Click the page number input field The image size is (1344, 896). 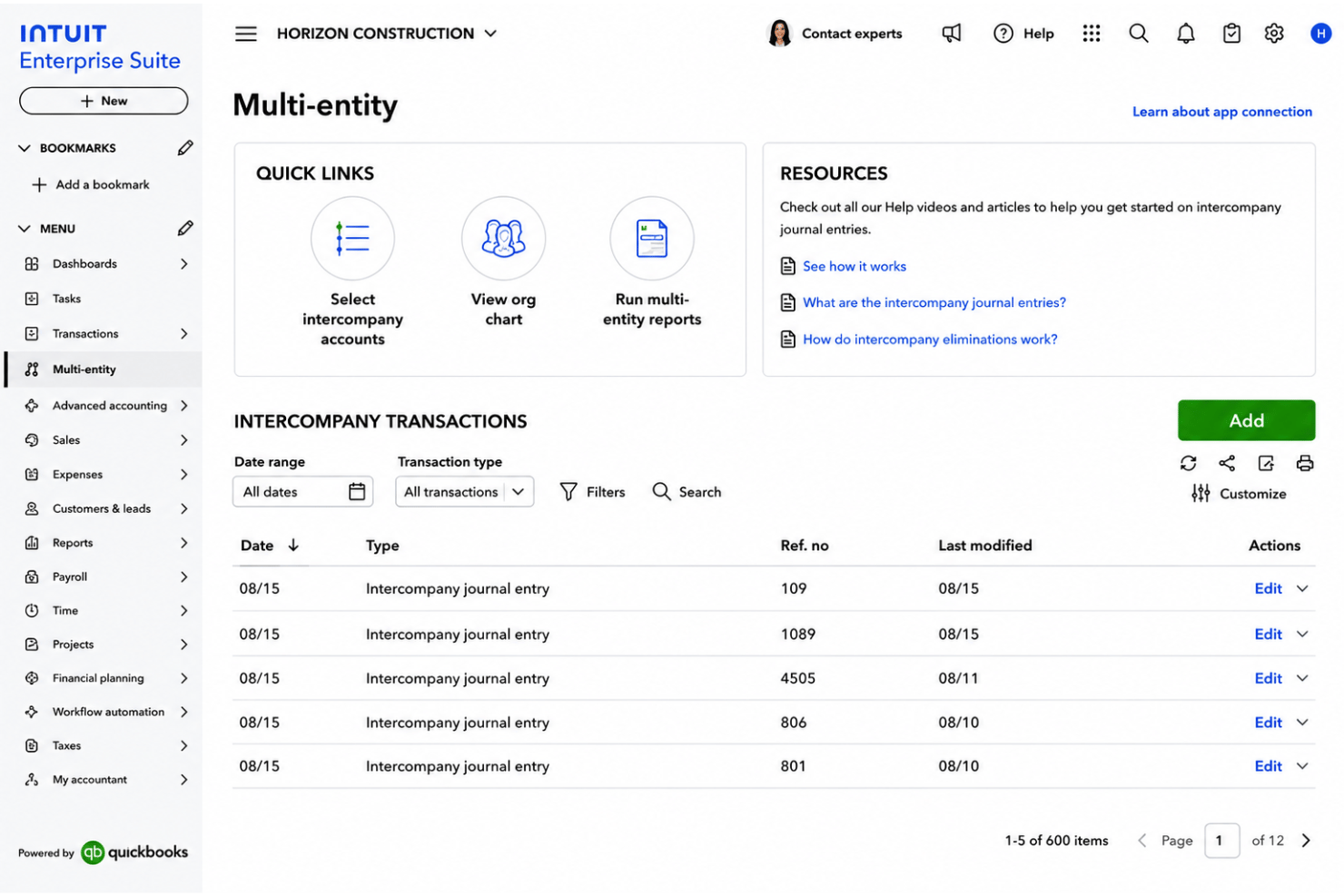[x=1221, y=841]
